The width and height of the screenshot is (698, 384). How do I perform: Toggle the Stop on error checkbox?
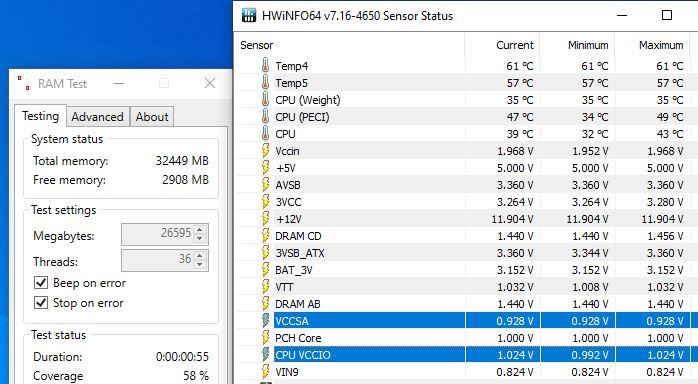[41, 303]
